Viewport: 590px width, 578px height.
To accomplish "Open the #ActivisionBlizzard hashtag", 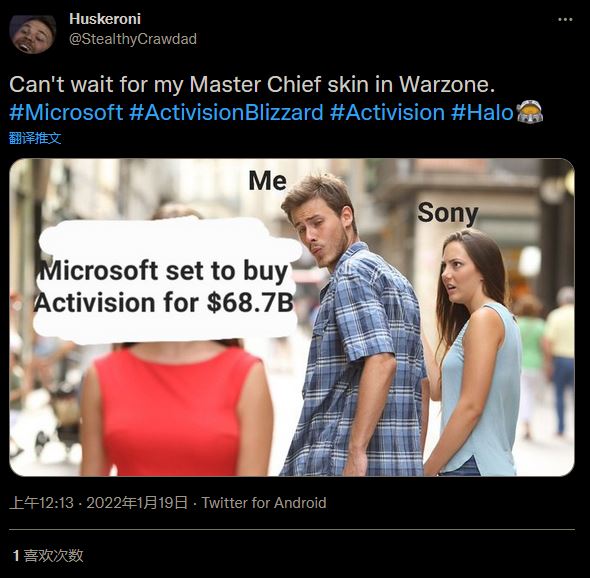I will pyautogui.click(x=226, y=113).
